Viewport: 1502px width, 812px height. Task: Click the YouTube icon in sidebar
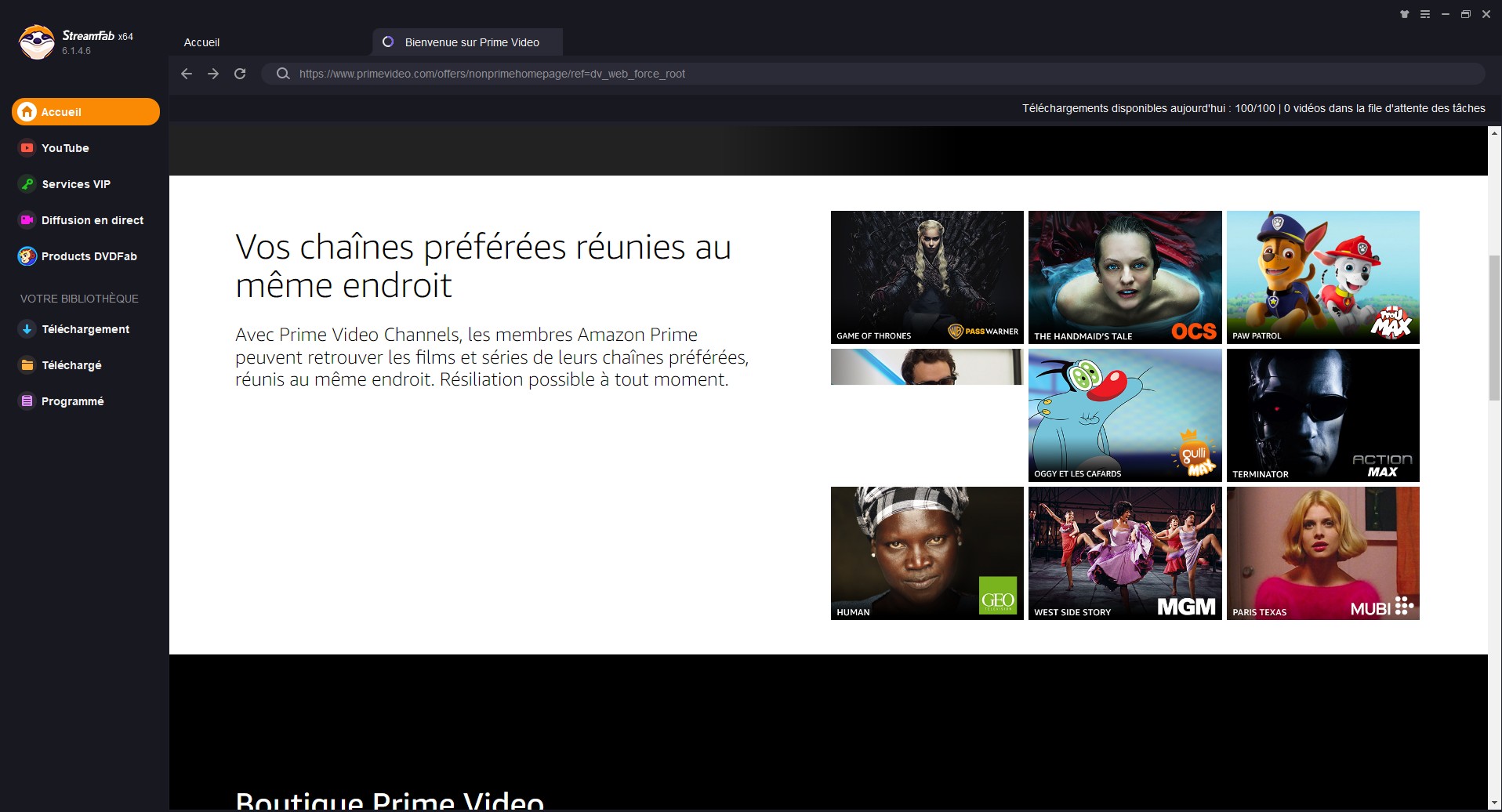coord(27,148)
